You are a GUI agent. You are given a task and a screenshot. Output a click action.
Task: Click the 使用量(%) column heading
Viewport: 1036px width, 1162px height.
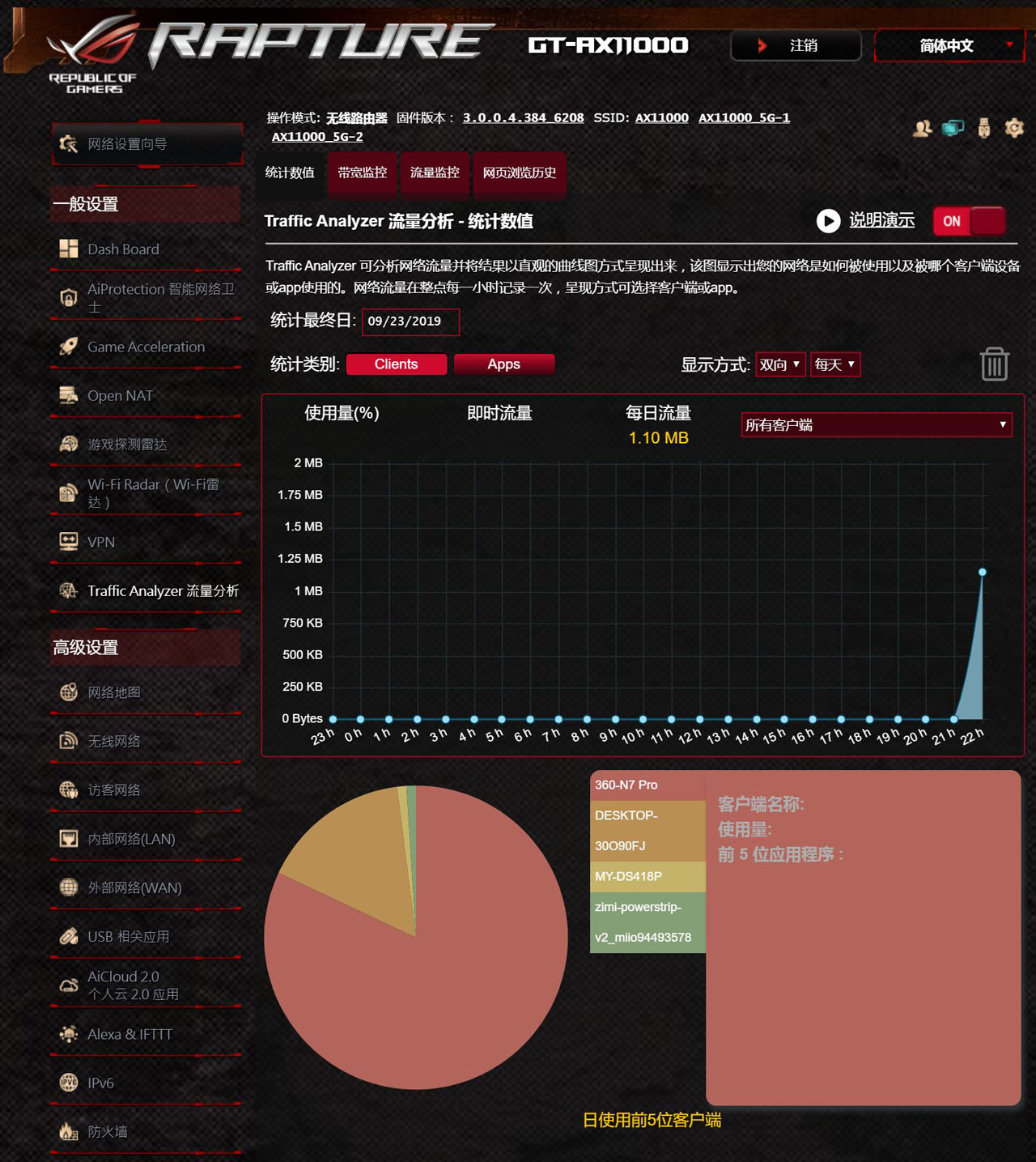pyautogui.click(x=342, y=413)
